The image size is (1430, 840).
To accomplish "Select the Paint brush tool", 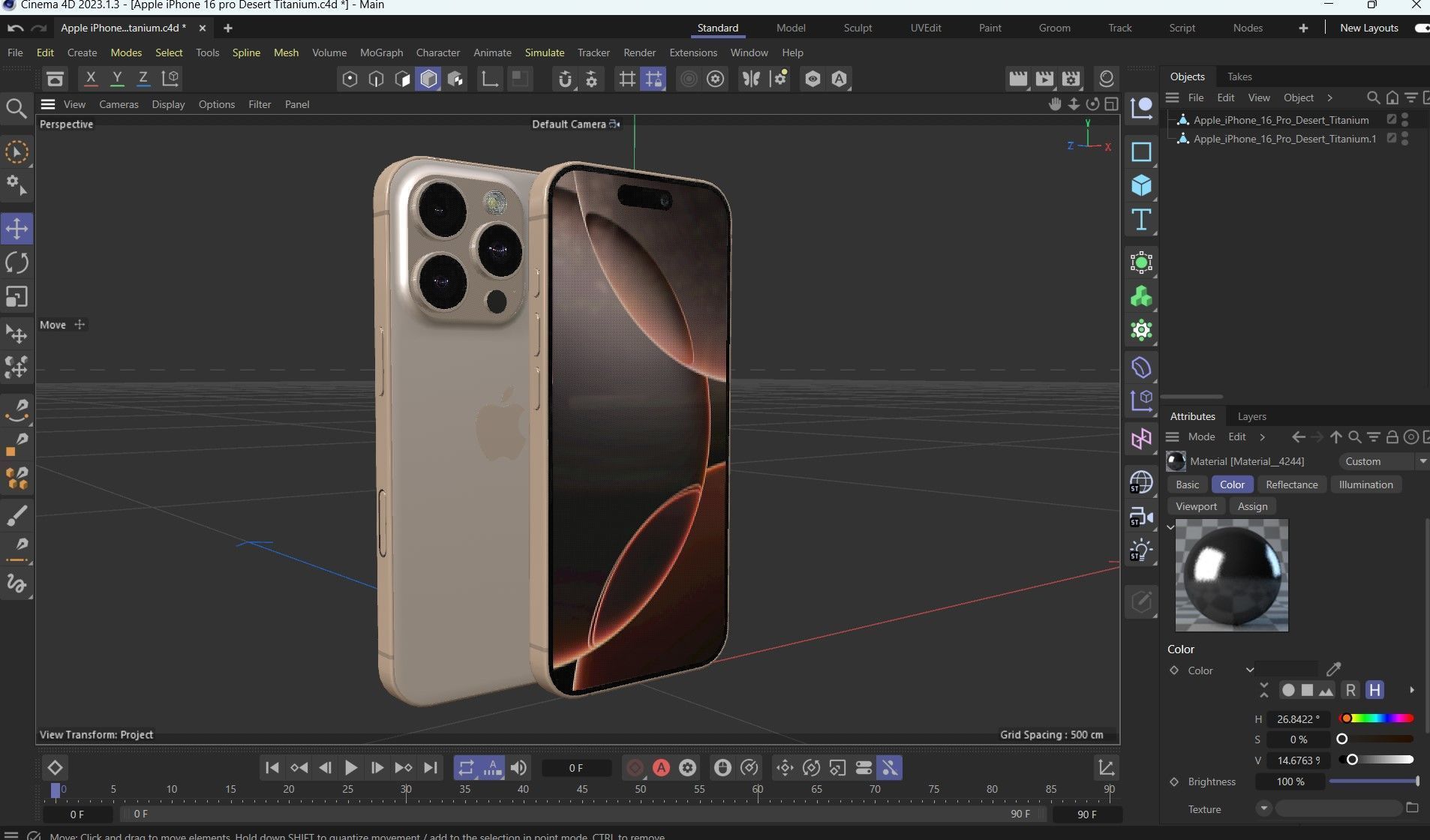I will coord(17,516).
